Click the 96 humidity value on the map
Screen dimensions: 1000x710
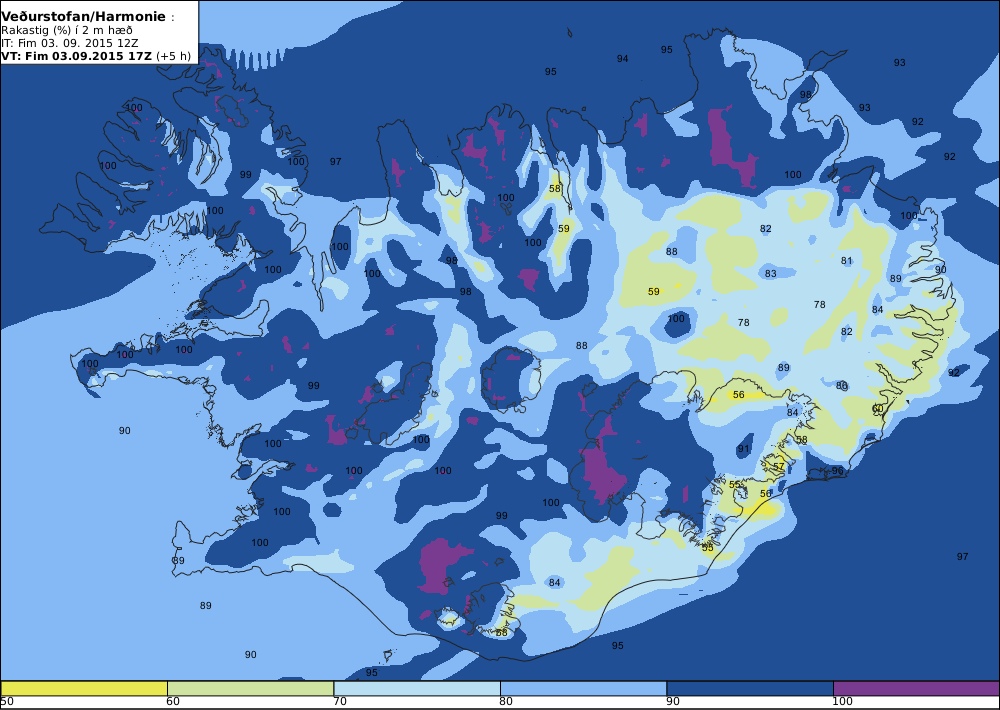point(837,471)
